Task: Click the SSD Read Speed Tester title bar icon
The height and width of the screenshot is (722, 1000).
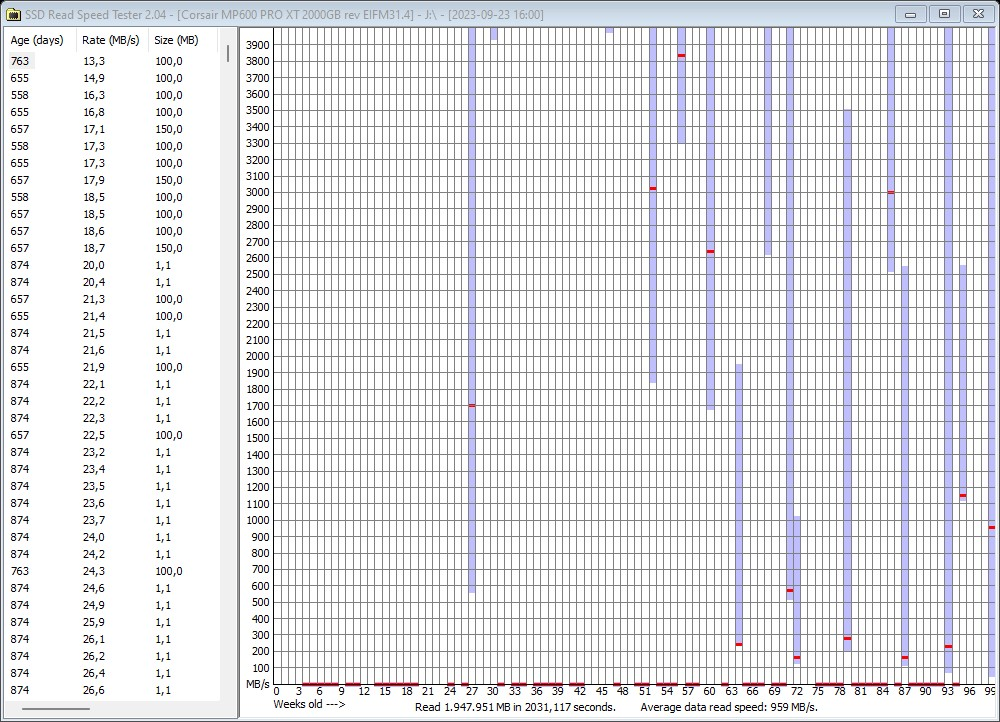Action: [x=13, y=13]
